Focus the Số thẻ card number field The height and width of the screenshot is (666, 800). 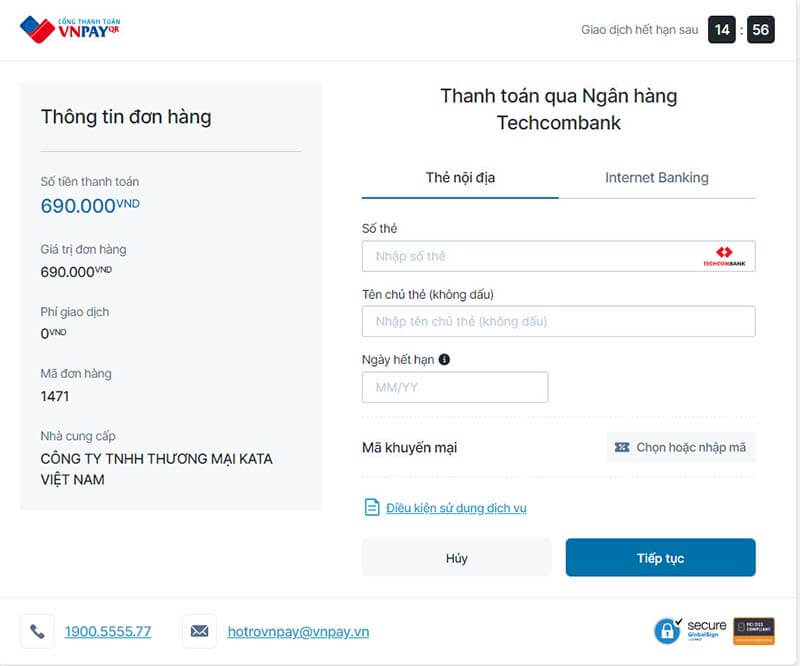530,257
